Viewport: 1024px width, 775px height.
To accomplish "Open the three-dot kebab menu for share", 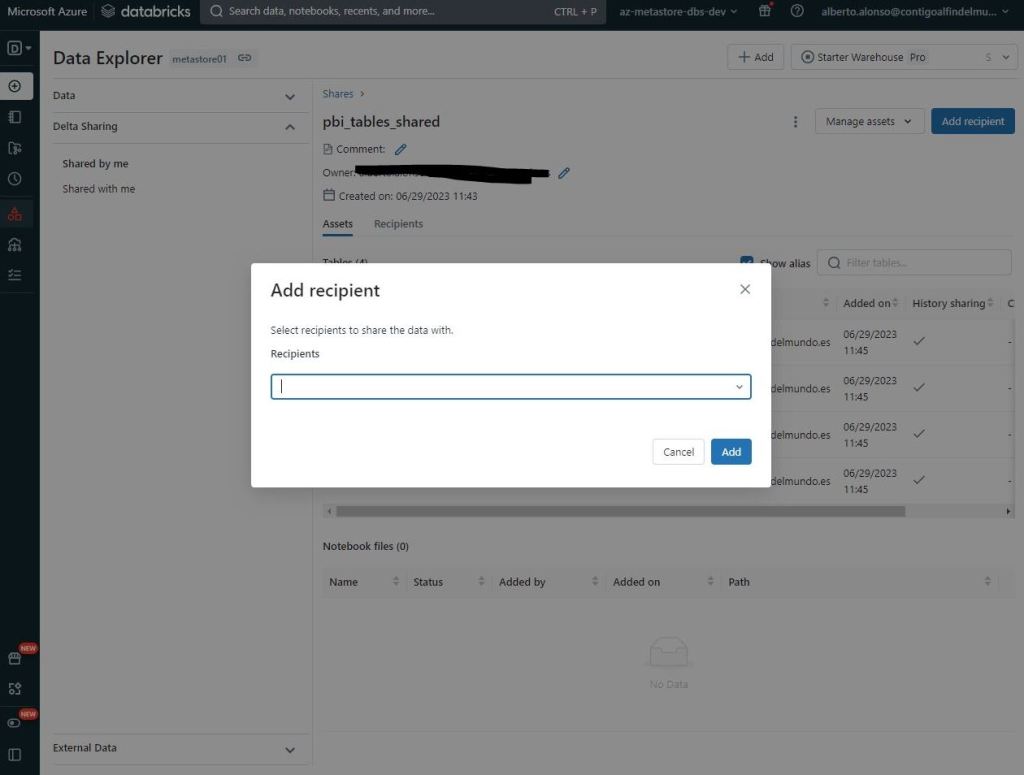I will pyautogui.click(x=795, y=122).
